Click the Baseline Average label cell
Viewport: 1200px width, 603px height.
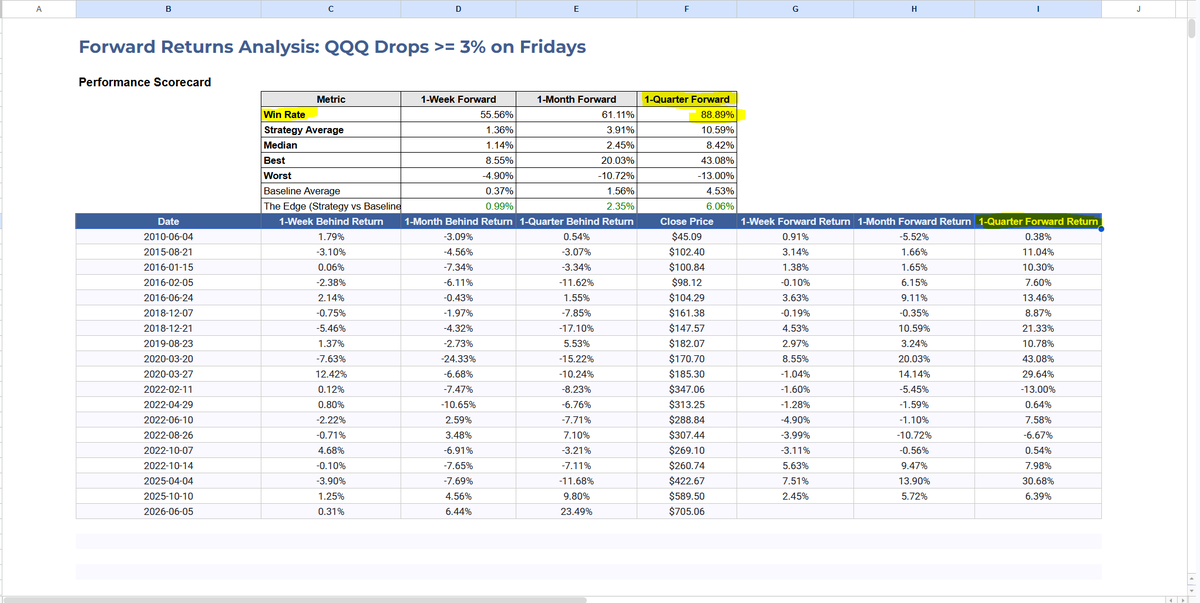pyautogui.click(x=331, y=190)
